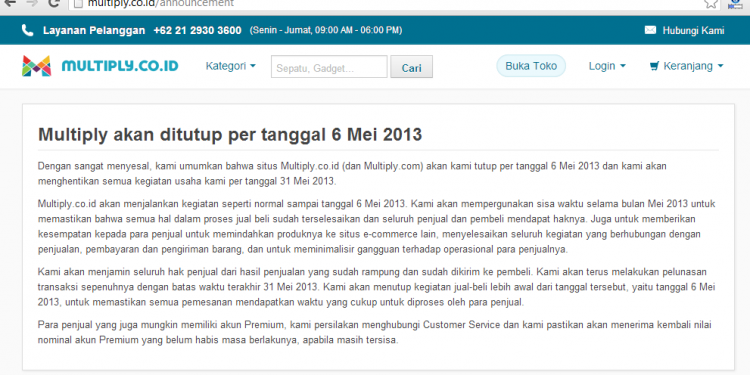Click the Layanan Pelanggan label
This screenshot has height=375, width=750.
click(x=94, y=31)
